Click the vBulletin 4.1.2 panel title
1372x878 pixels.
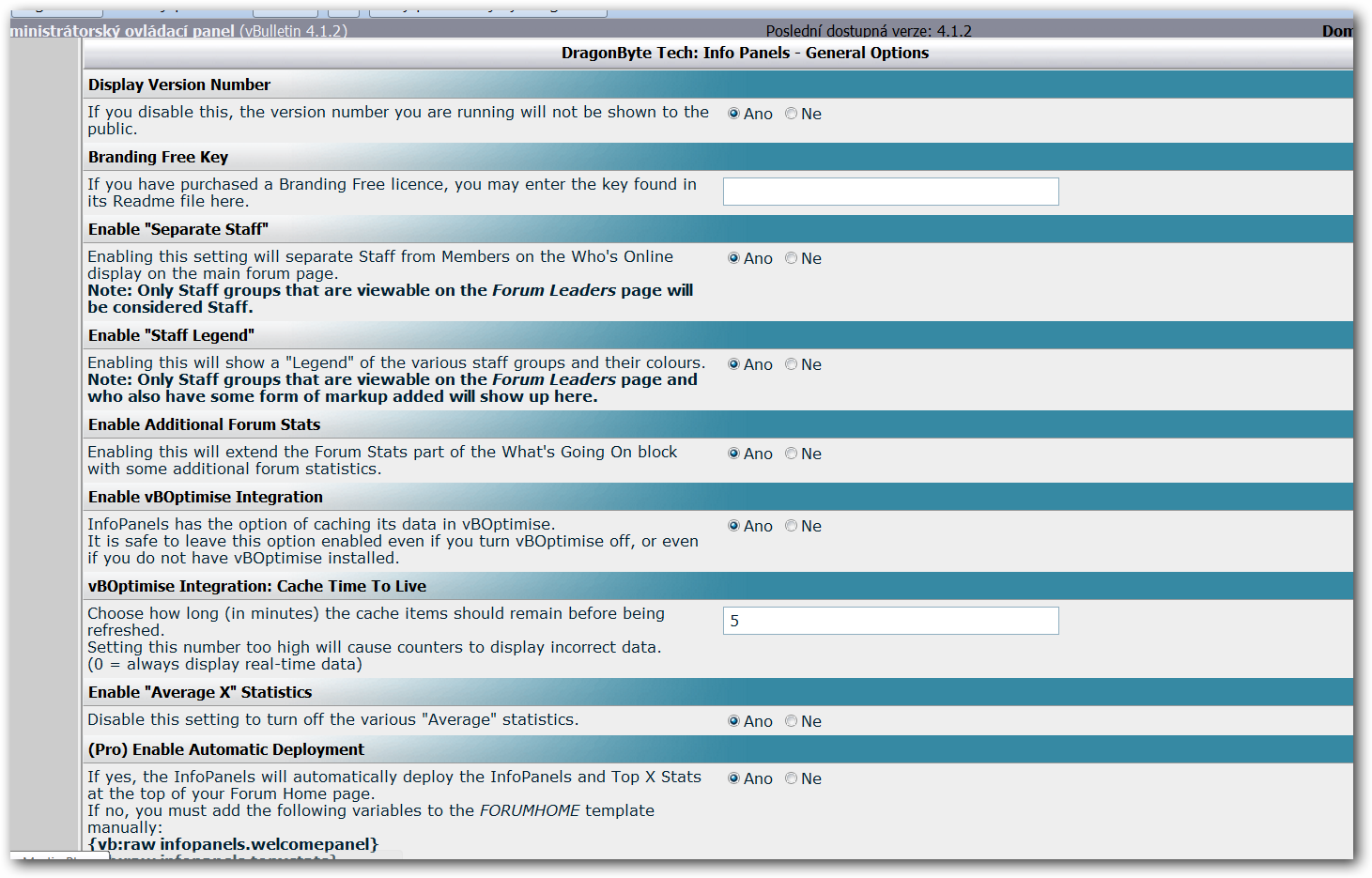coord(178,31)
